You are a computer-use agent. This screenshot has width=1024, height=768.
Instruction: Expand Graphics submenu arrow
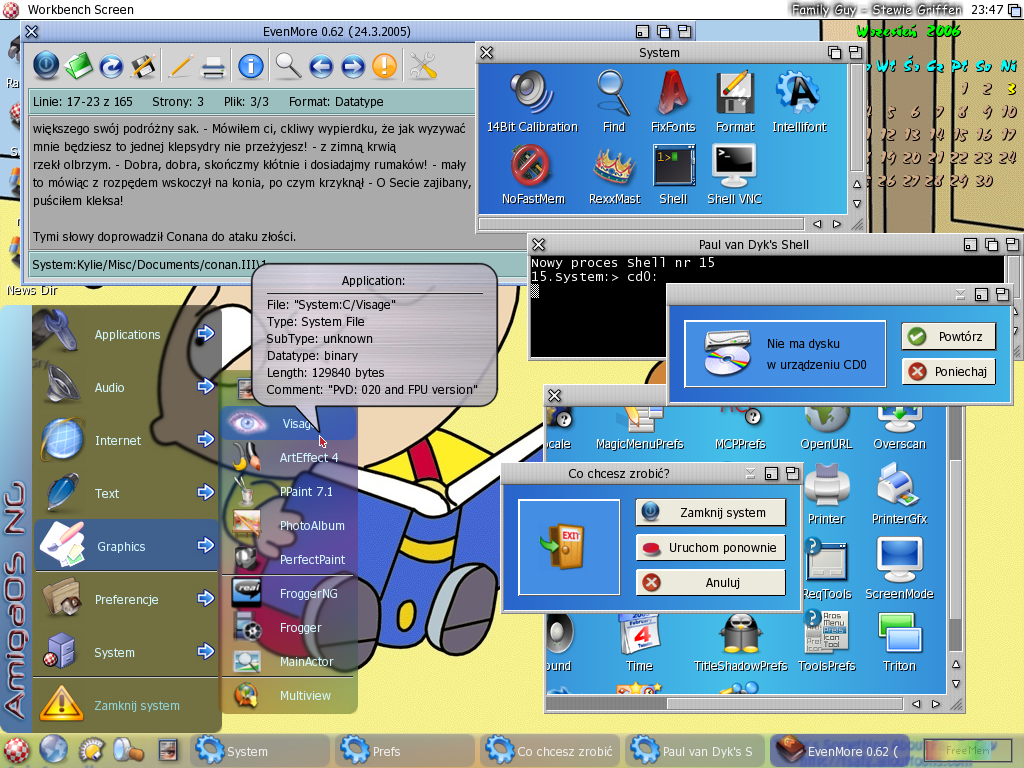coord(206,545)
